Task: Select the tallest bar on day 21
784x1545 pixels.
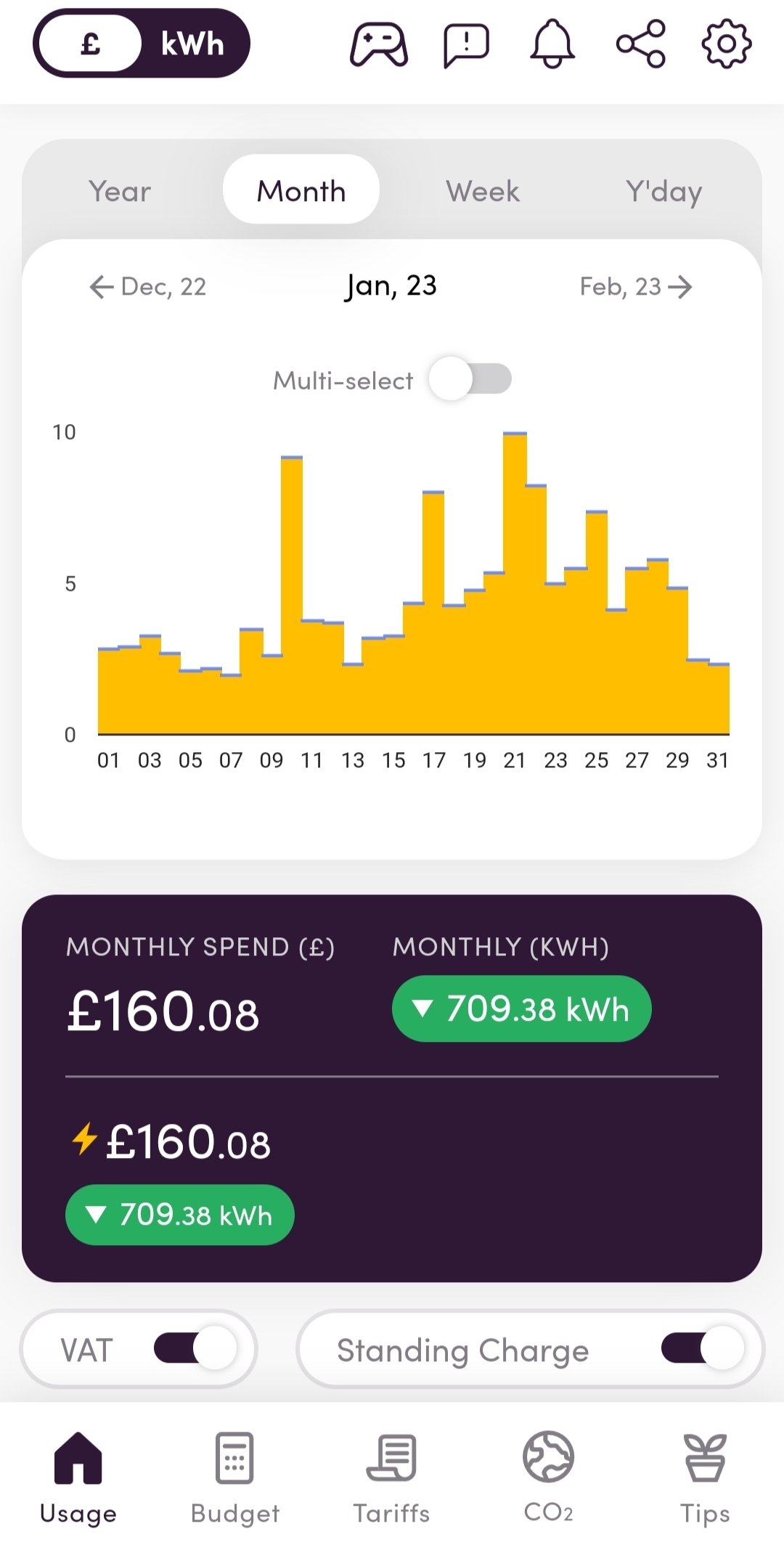Action: pos(515,583)
